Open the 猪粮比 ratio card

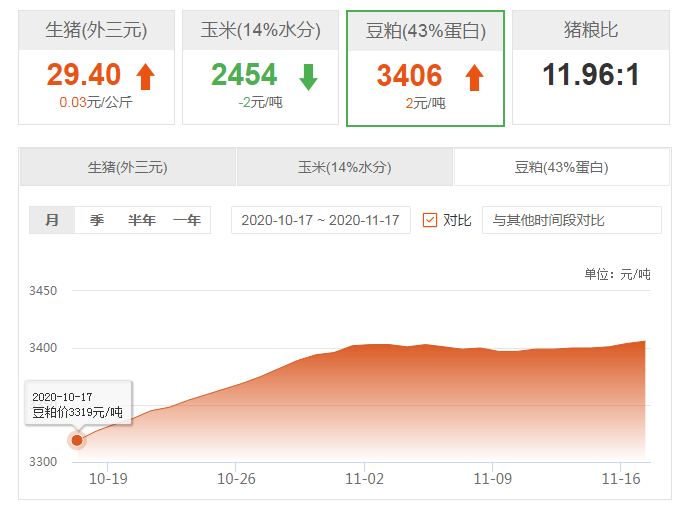point(591,68)
